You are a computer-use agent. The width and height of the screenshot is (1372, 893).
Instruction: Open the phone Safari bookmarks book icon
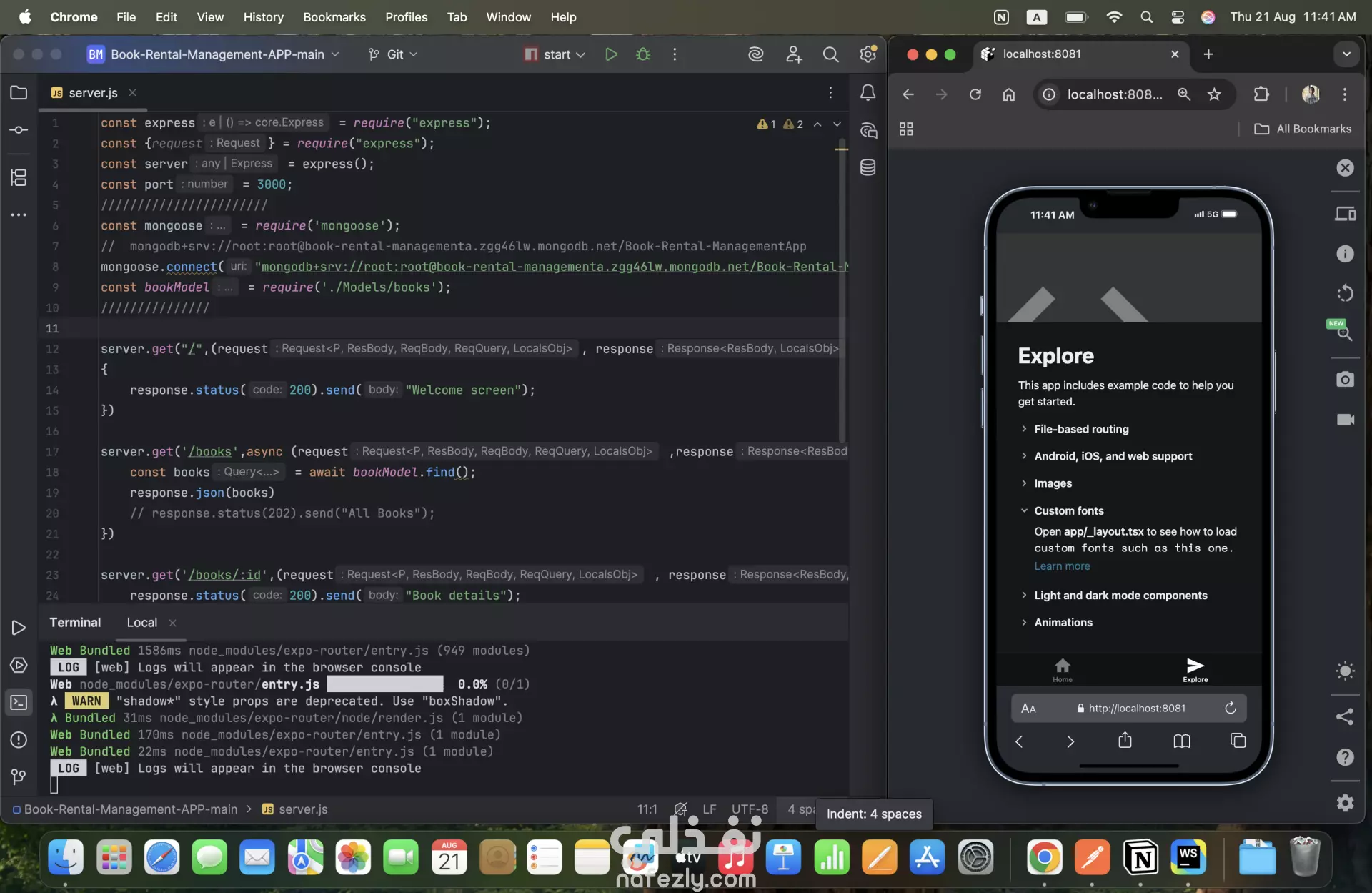point(1182,741)
